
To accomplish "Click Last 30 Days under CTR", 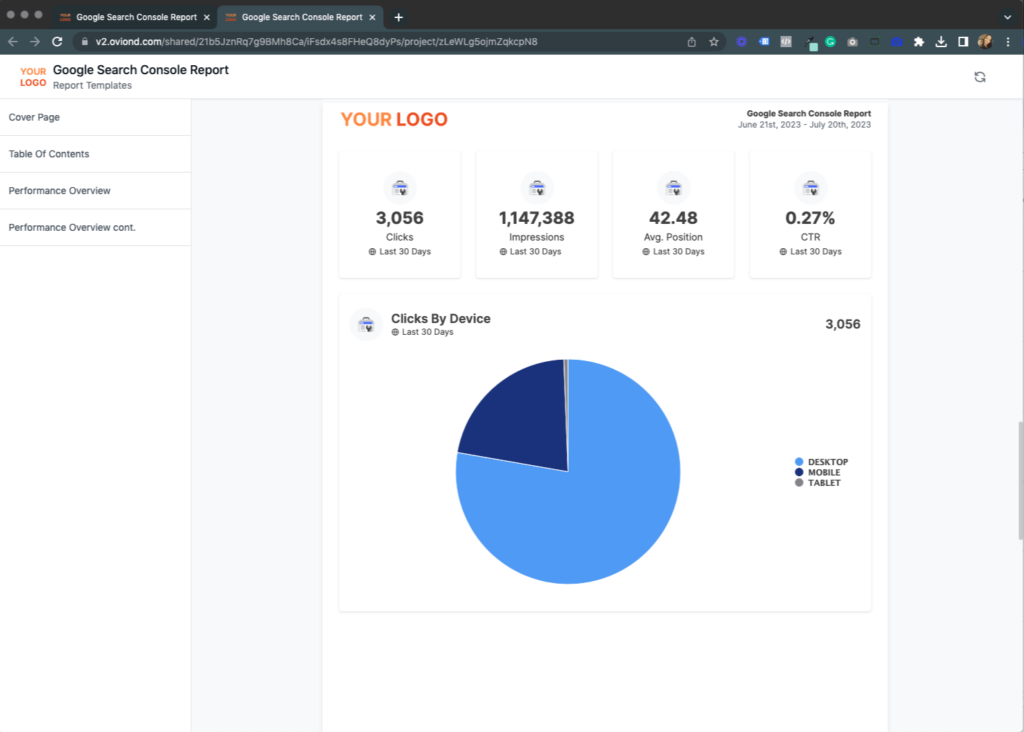I will tap(816, 252).
